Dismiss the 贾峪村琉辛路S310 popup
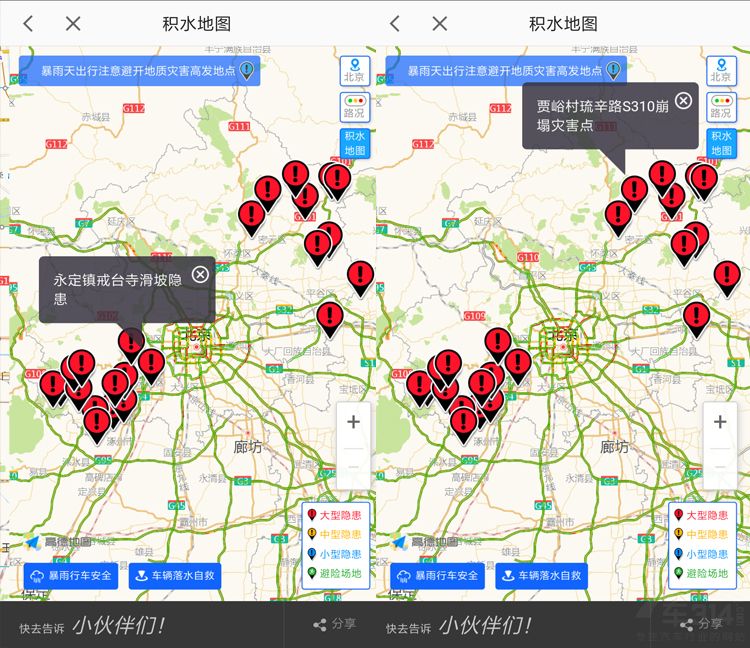 683,100
